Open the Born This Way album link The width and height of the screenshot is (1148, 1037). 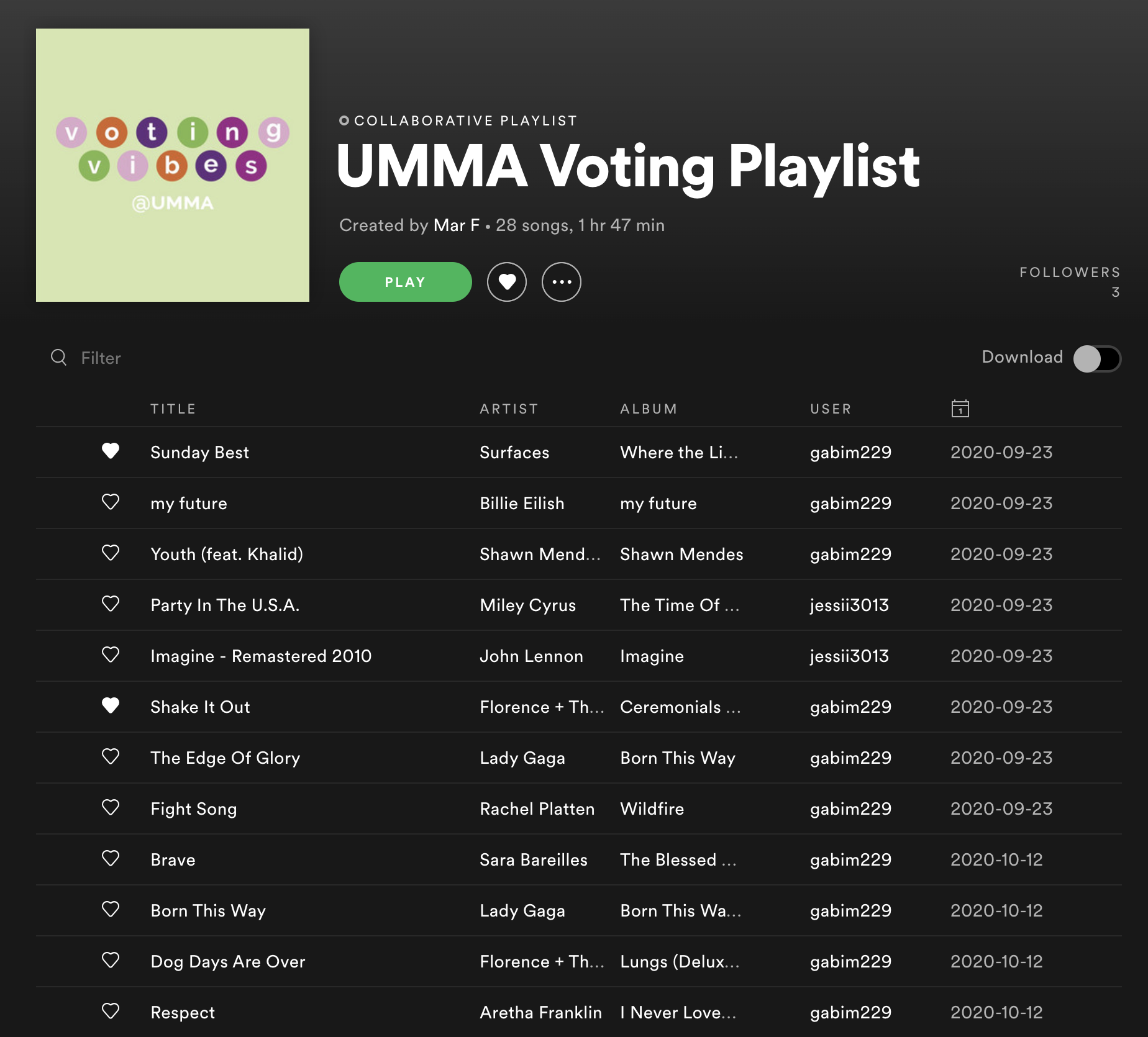(677, 758)
